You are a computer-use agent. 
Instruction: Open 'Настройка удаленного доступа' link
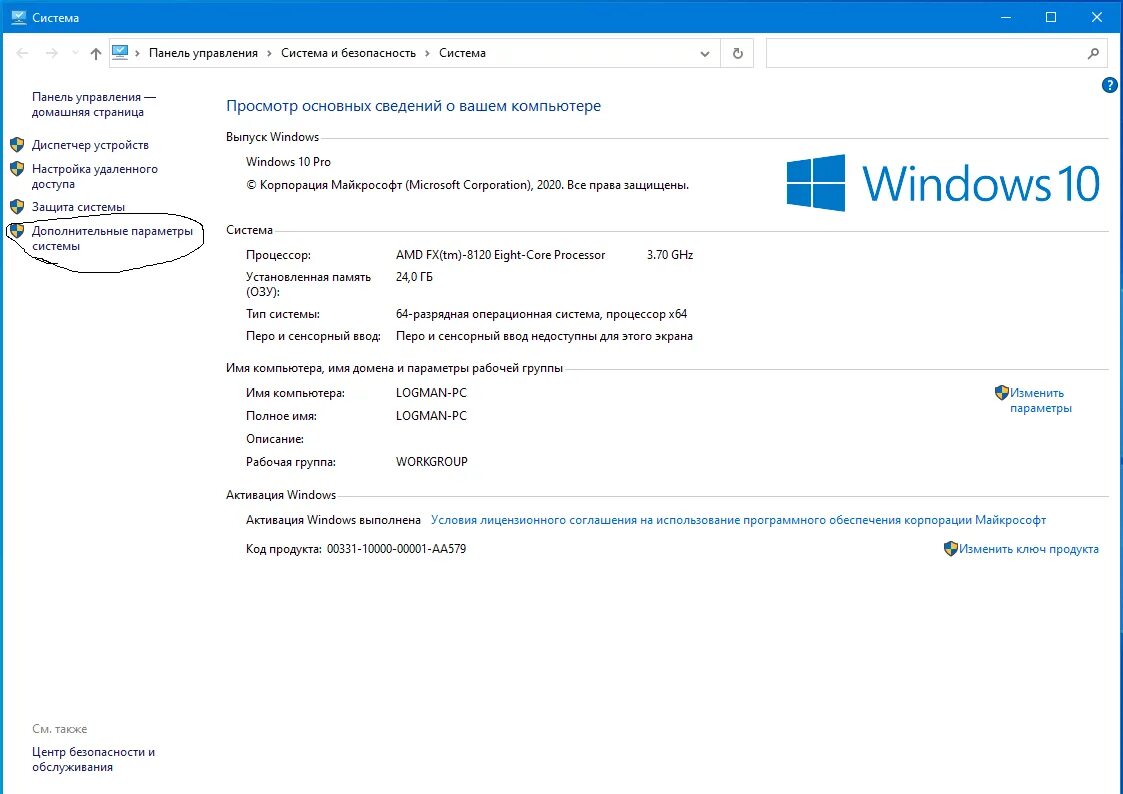[95, 177]
